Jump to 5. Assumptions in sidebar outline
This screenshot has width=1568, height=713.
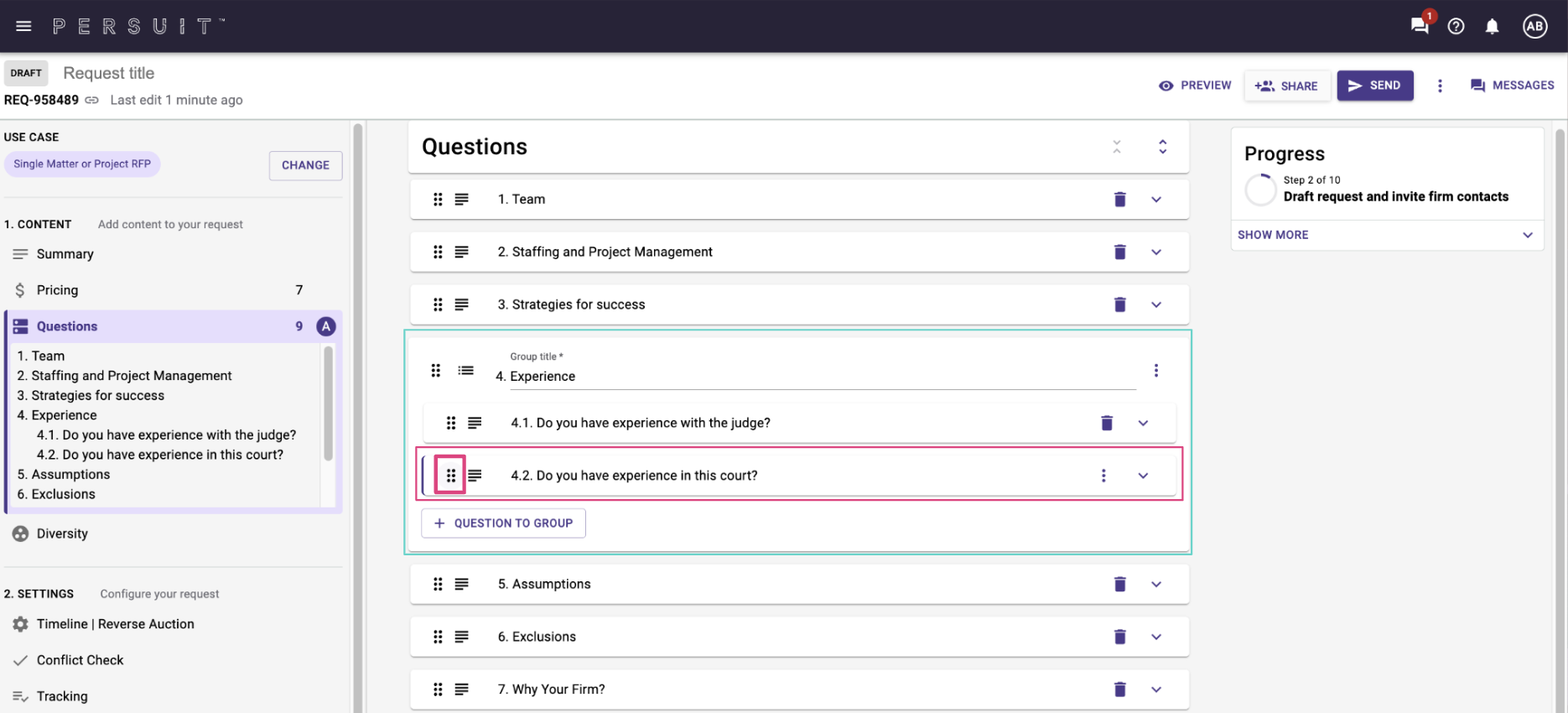[64, 474]
